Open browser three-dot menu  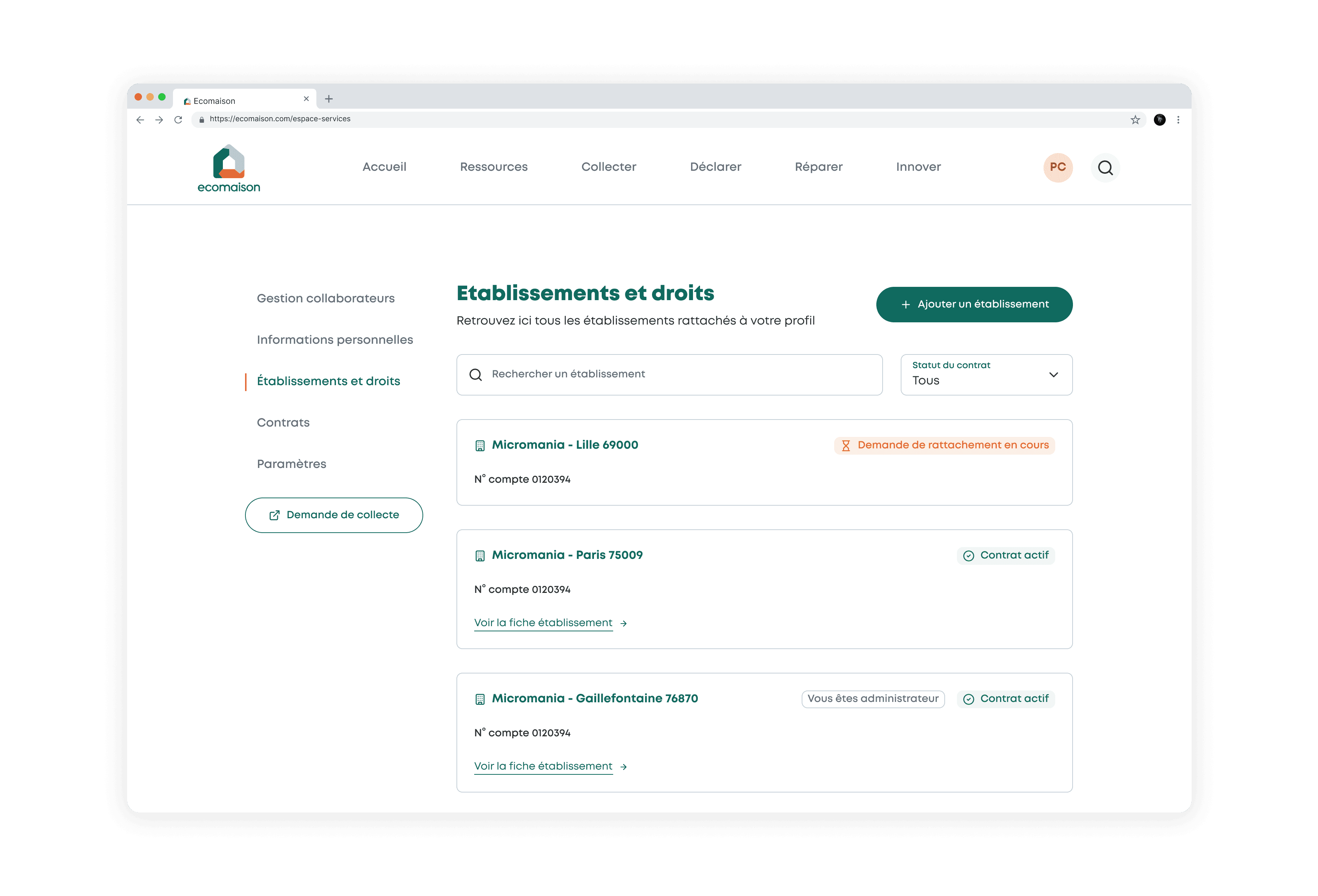(x=1178, y=120)
